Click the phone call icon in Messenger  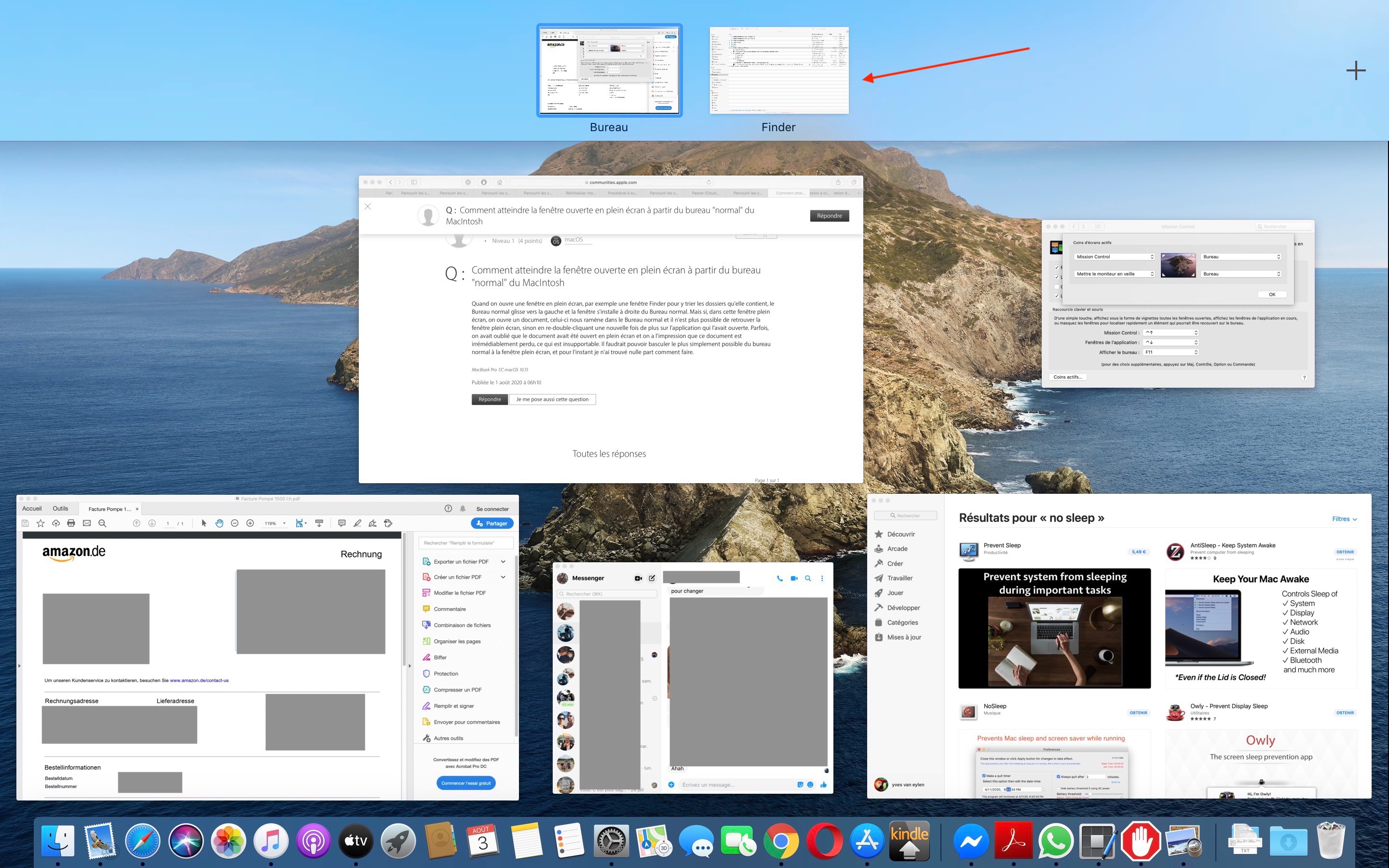click(x=779, y=578)
